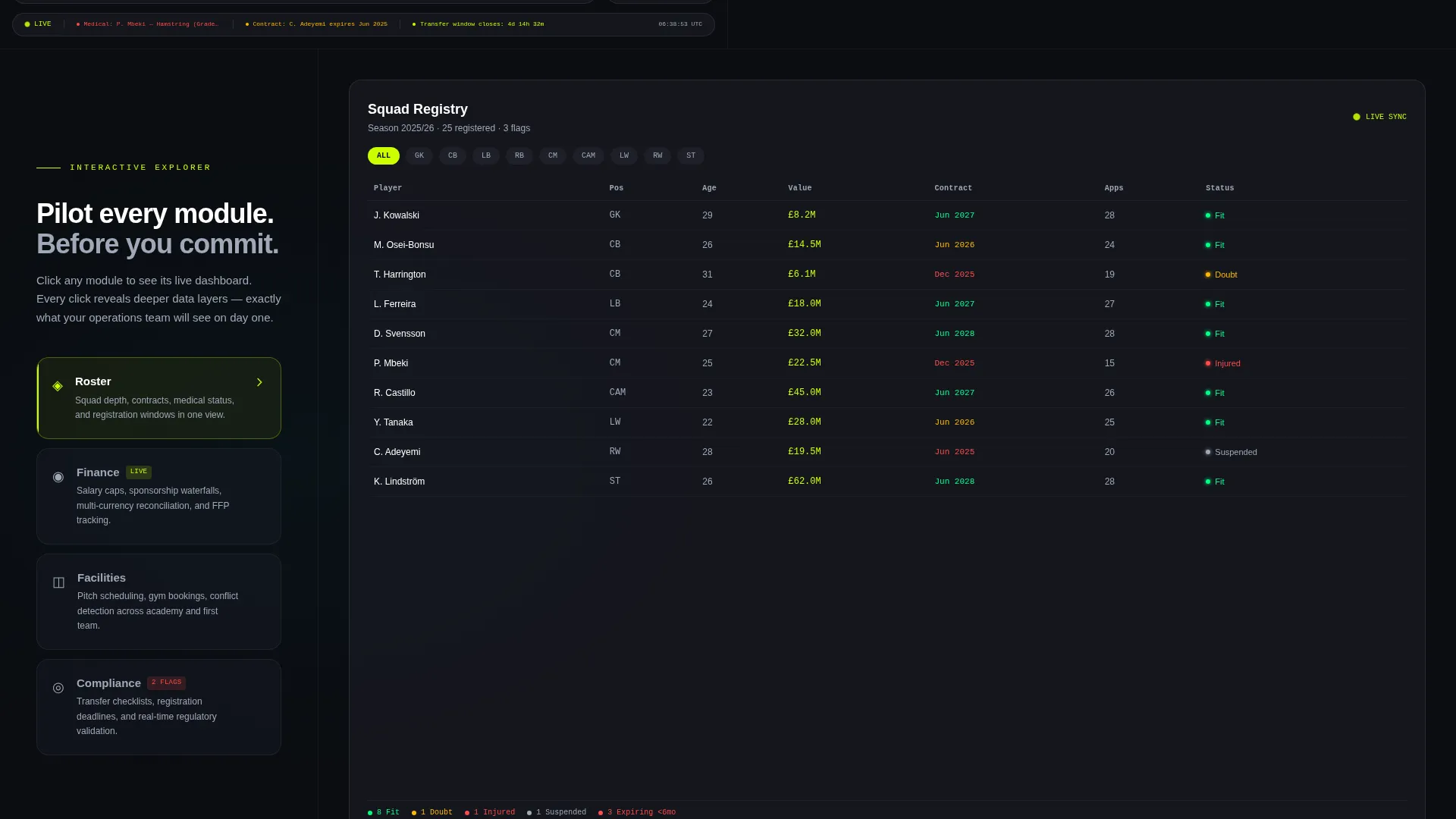
Task: Click the 1 Injured summary legend
Action: [490, 812]
